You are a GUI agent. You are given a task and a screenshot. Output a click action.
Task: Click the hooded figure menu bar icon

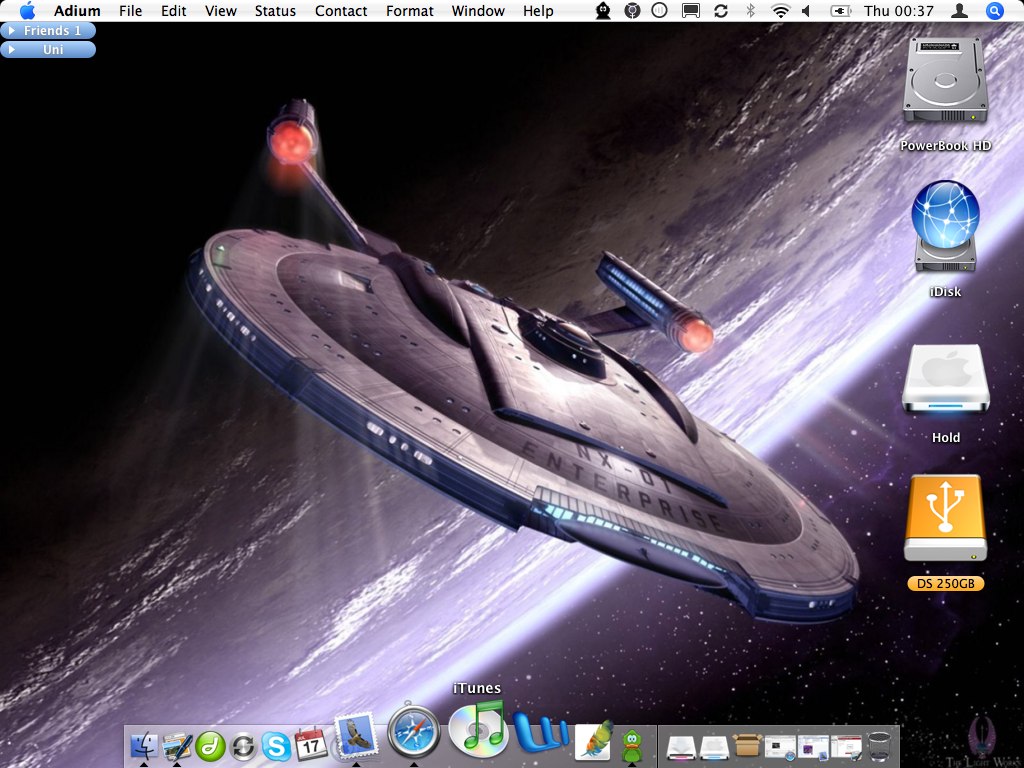point(603,10)
